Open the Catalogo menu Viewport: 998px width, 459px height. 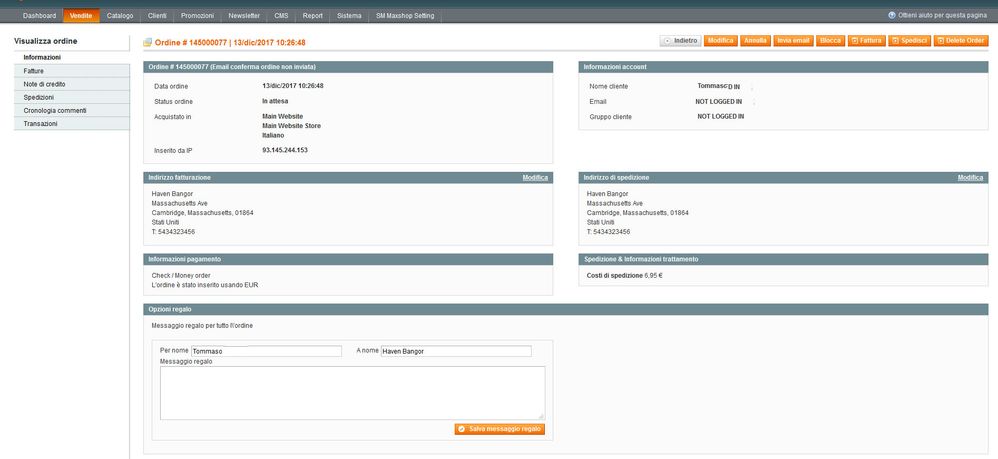click(120, 15)
